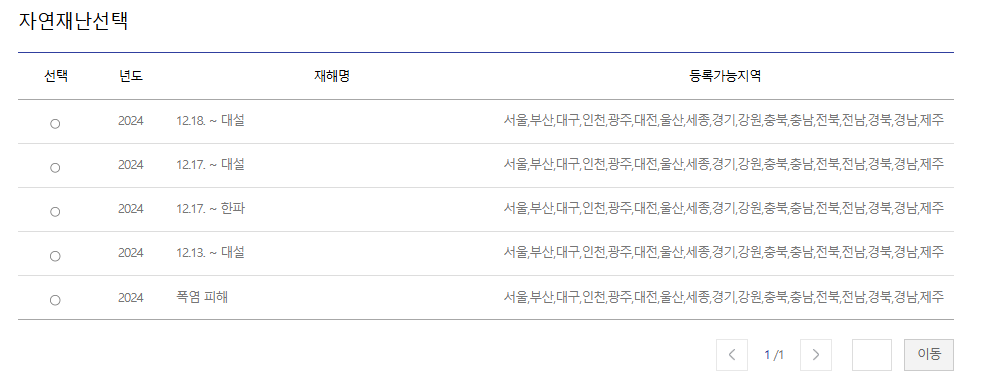Image resolution: width=981 pixels, height=384 pixels.
Task: Go to previous page with left chevron
Action: click(732, 355)
